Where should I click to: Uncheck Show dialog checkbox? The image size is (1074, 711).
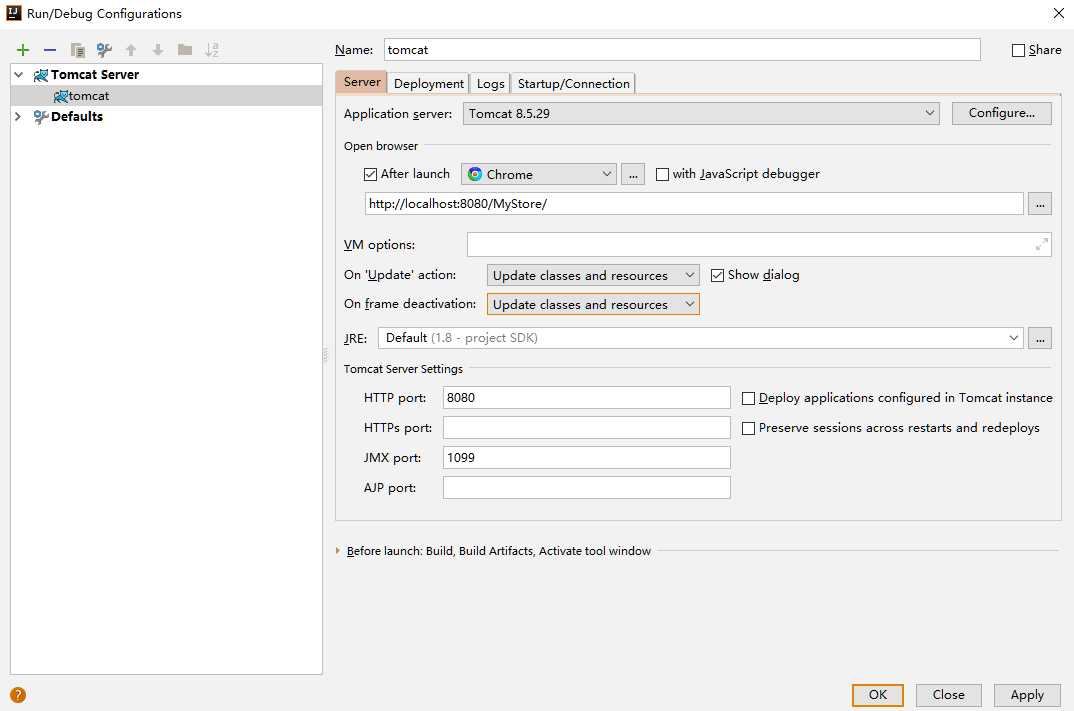(x=717, y=275)
